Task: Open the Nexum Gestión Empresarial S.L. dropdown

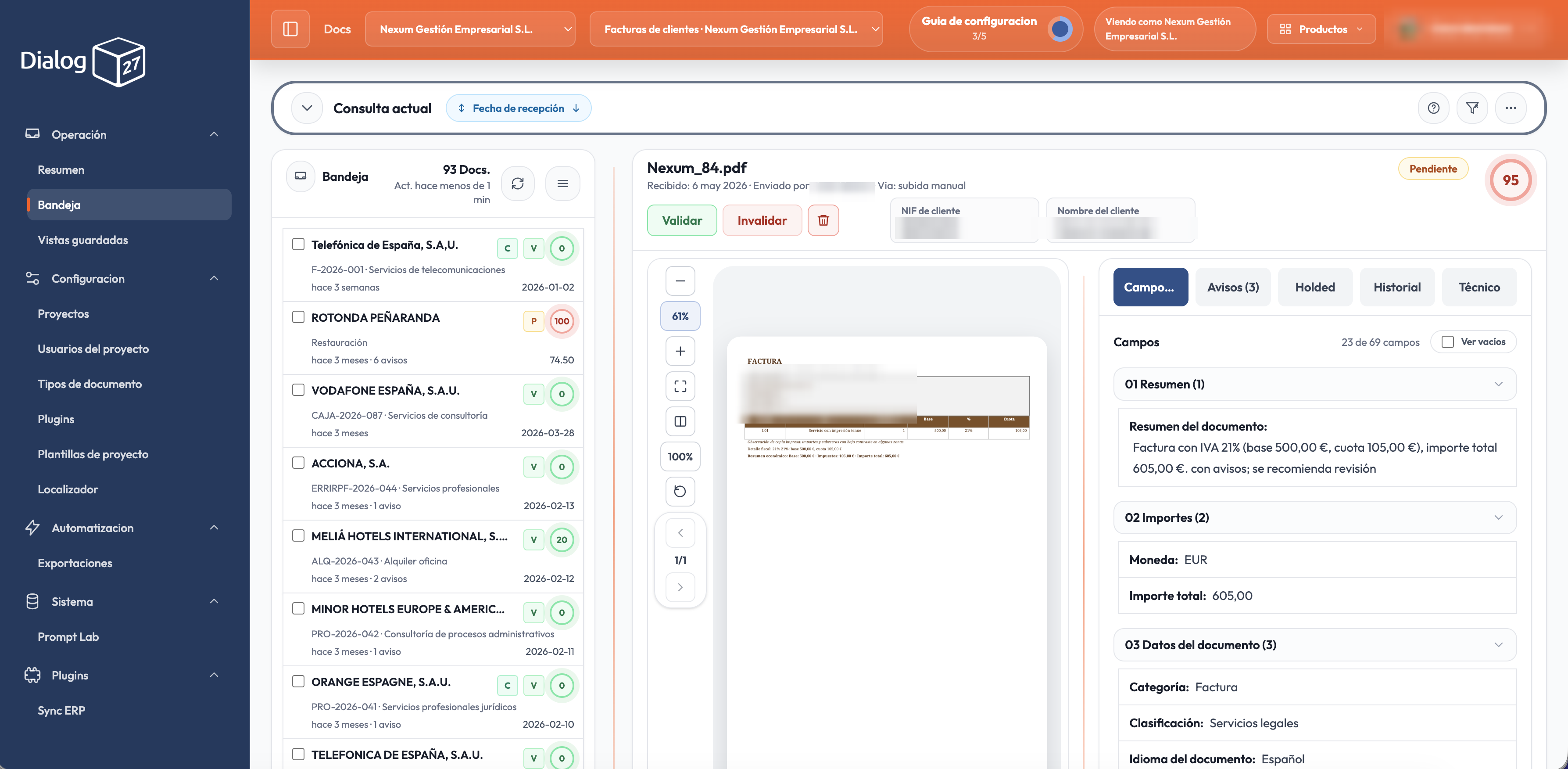Action: pos(470,29)
